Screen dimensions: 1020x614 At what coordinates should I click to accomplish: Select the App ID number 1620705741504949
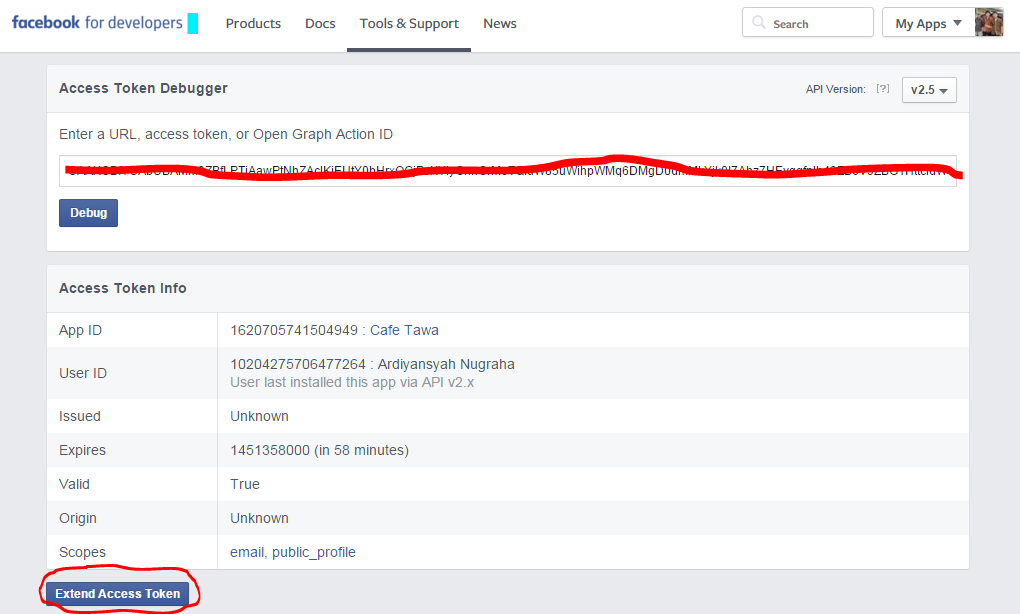[x=294, y=330]
